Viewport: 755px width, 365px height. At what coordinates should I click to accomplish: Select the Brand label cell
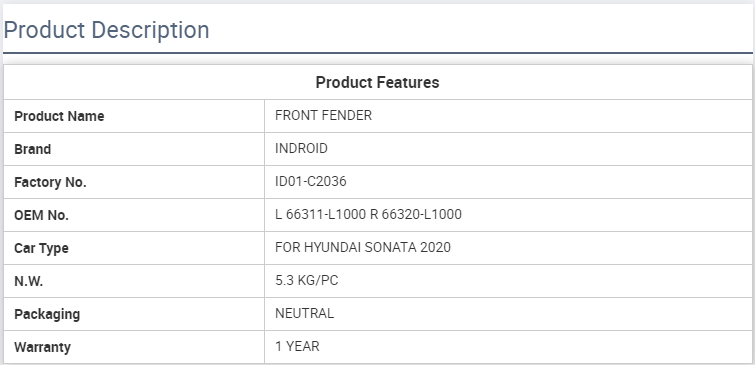[x=134, y=149]
